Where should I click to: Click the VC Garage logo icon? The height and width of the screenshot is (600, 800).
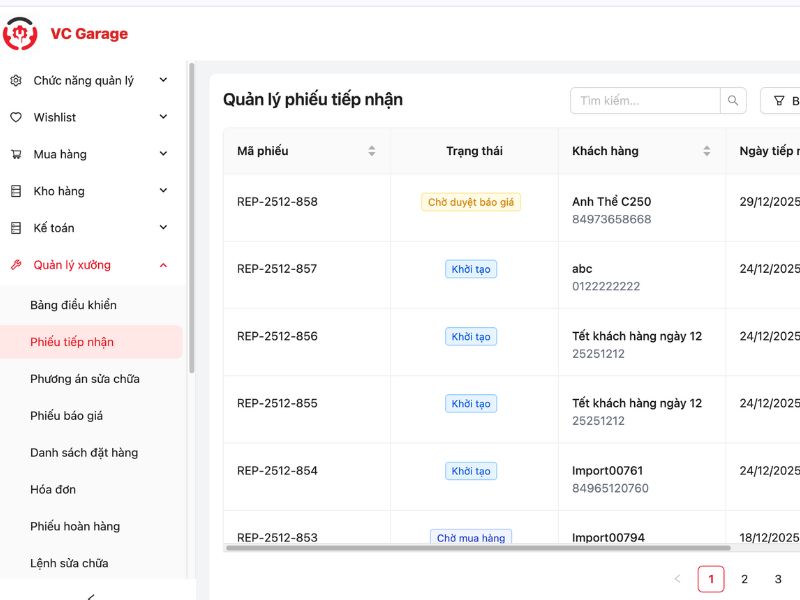point(20,34)
